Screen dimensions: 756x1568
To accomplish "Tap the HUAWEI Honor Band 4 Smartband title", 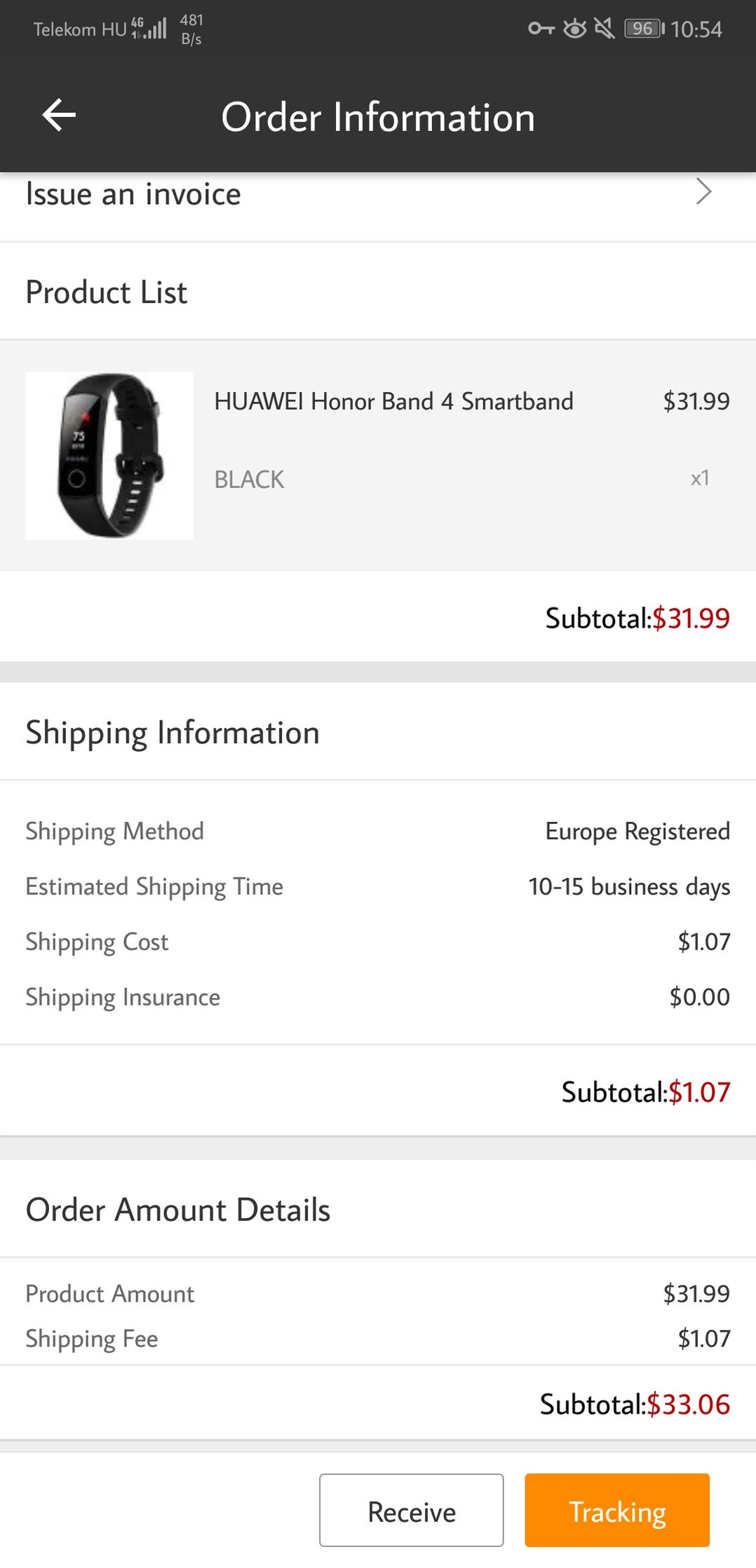I will [393, 401].
